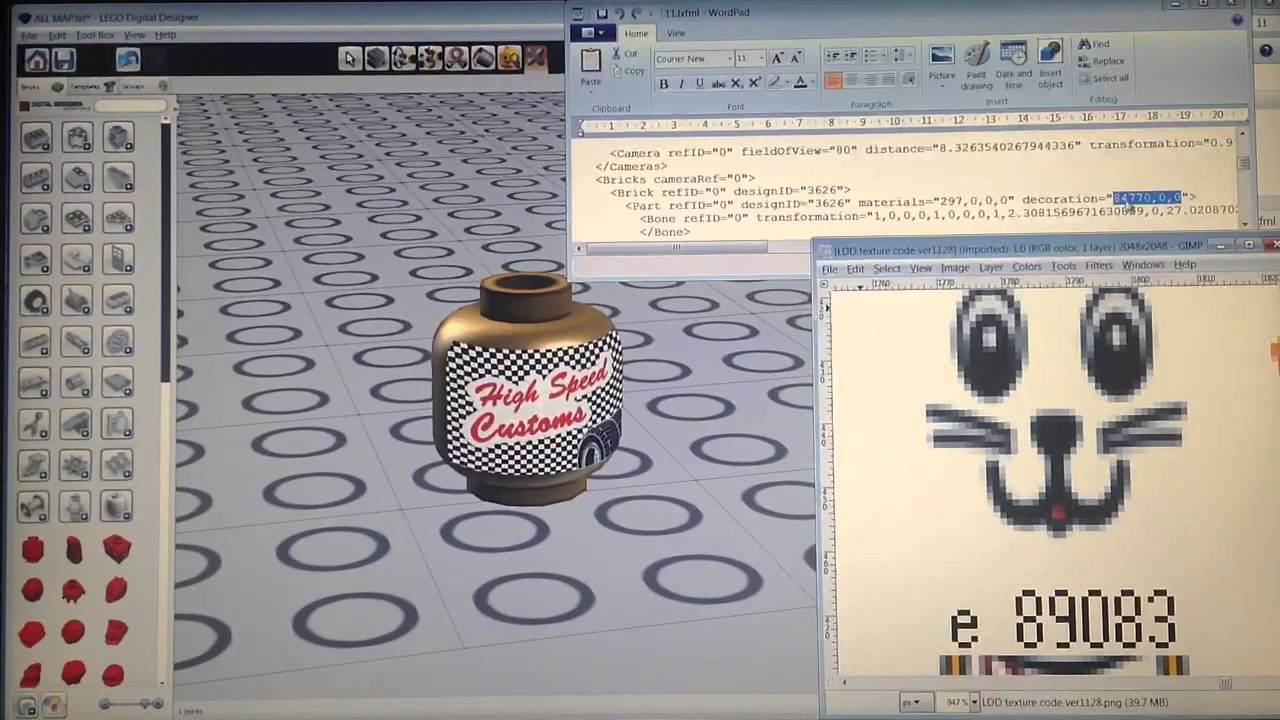The width and height of the screenshot is (1280, 720).
Task: Save the LDD model via floppy icon
Action: pos(63,61)
